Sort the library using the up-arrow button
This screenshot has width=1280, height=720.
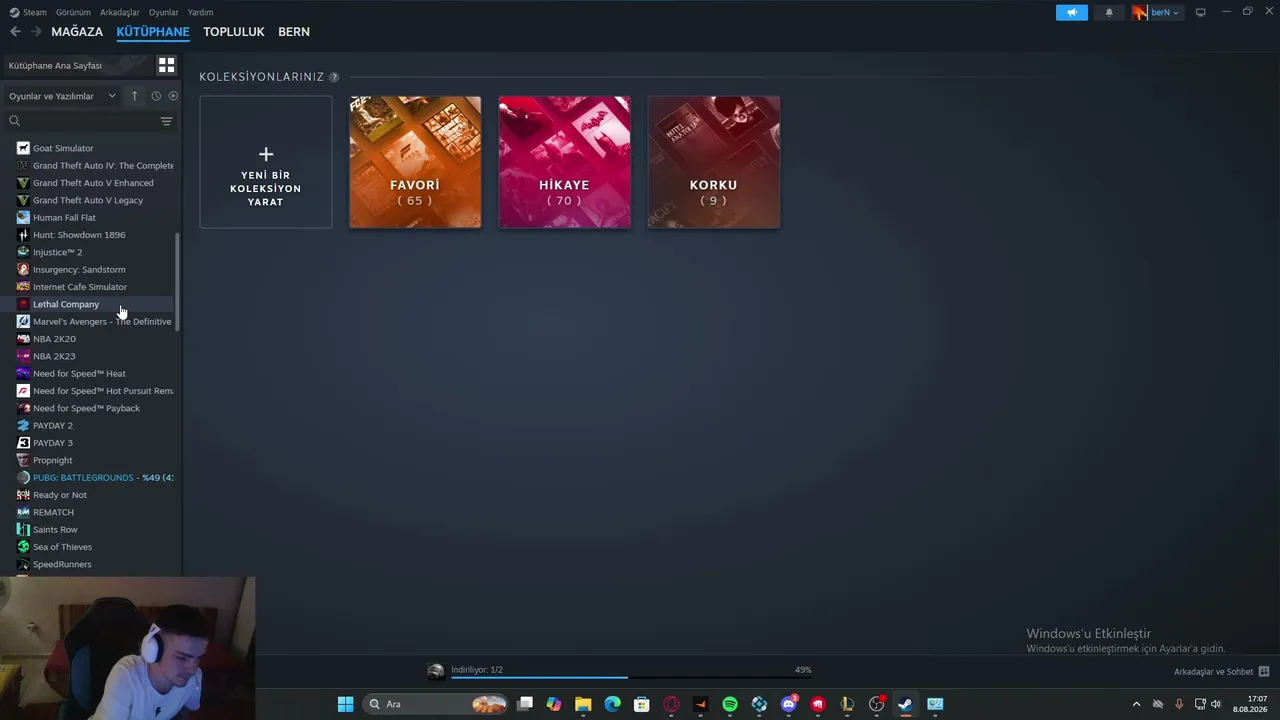(134, 96)
